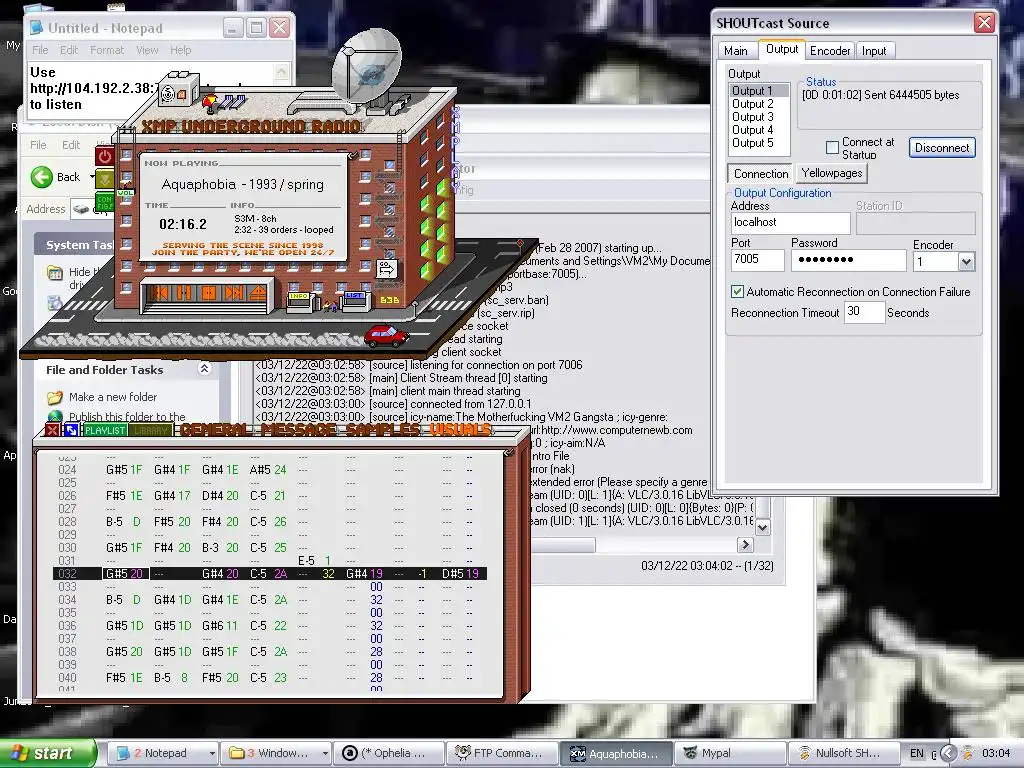Open Notepad group in taskbar
1024x768 pixels.
(165, 753)
